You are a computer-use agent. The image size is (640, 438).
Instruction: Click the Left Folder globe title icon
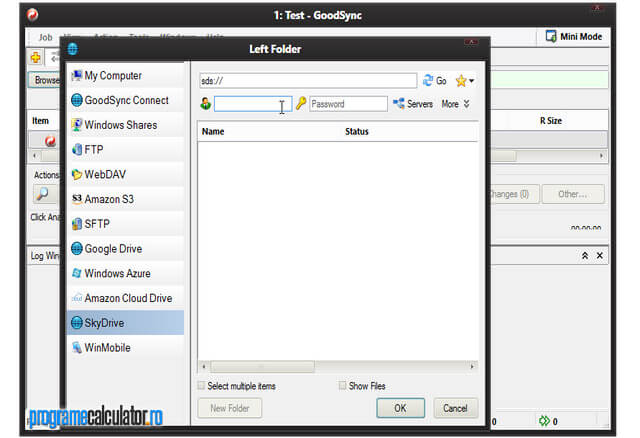(73, 49)
